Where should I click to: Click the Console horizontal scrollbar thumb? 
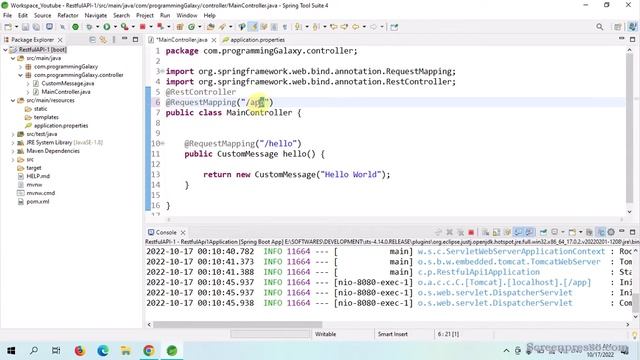pyautogui.click(x=238, y=324)
